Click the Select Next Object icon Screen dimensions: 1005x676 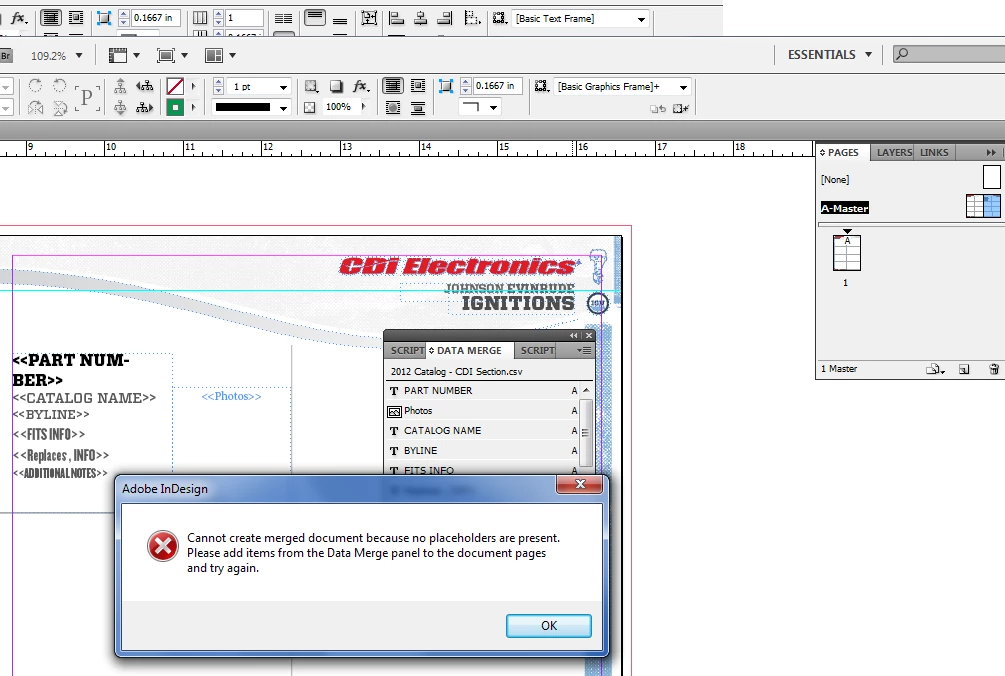pos(145,108)
